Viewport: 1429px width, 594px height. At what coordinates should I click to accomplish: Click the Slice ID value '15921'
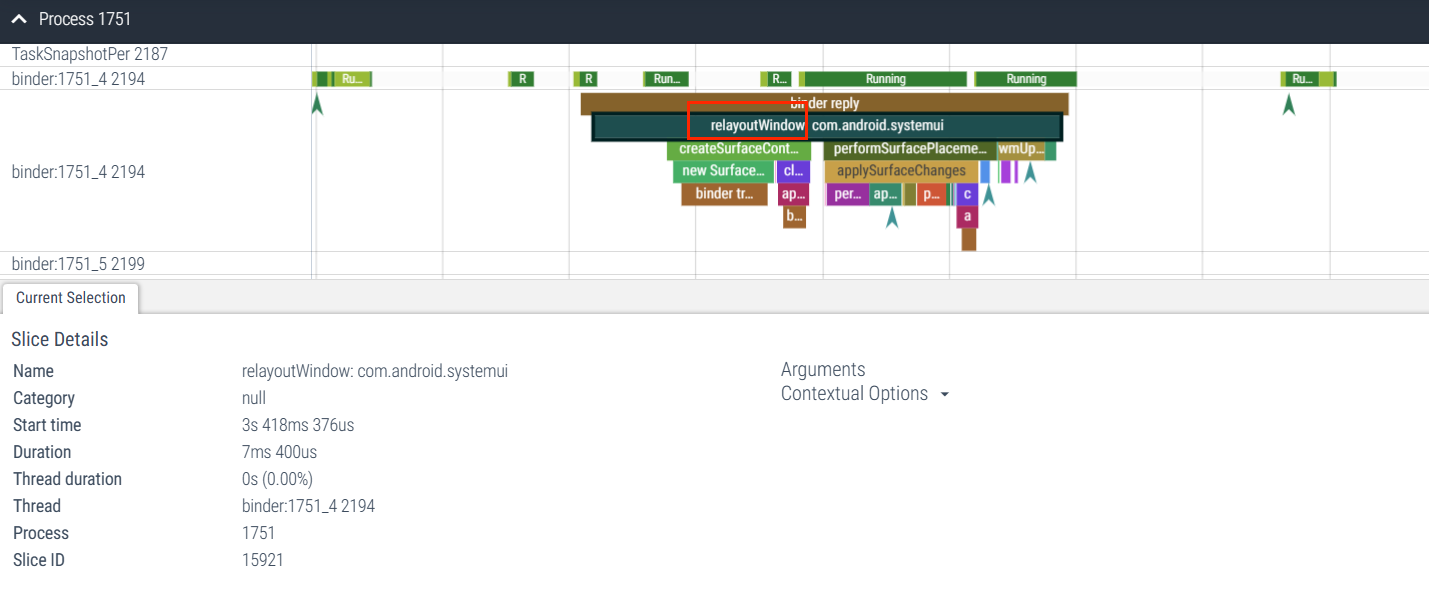(x=263, y=560)
